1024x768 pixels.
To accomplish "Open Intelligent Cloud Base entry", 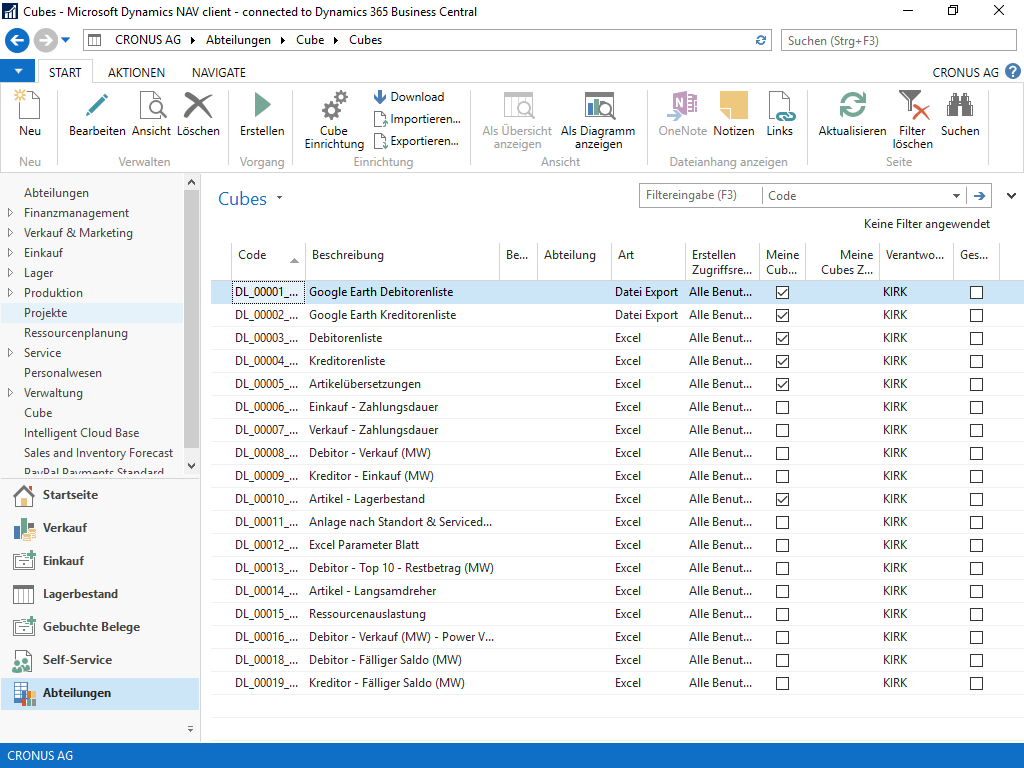I will click(82, 433).
